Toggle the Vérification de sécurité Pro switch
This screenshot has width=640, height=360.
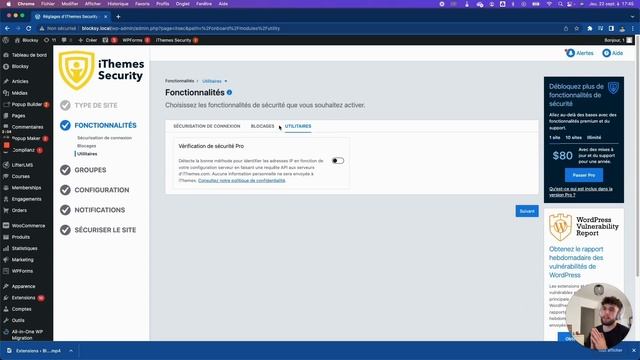click(338, 161)
